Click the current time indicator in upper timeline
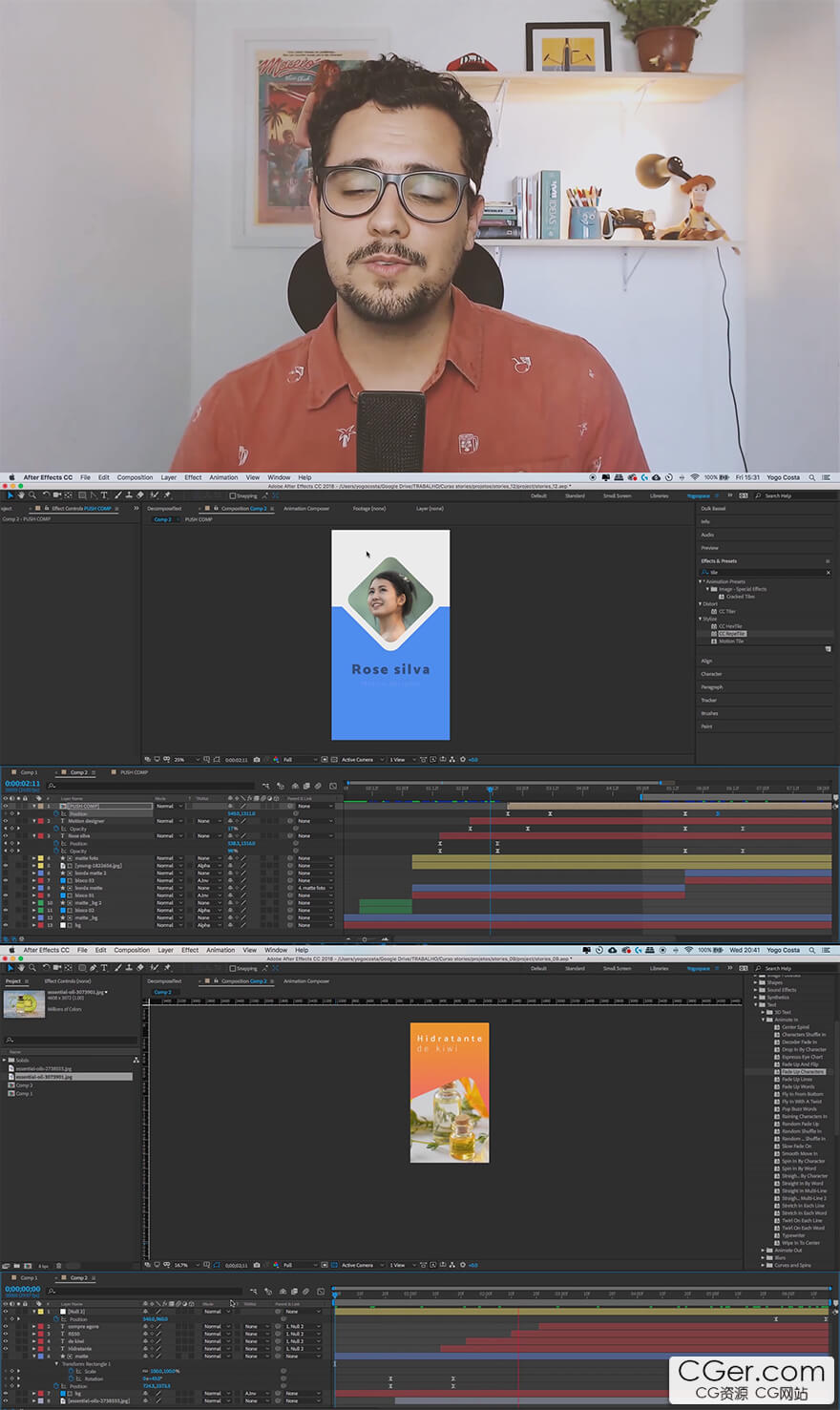This screenshot has height=1410, width=840. coord(491,789)
